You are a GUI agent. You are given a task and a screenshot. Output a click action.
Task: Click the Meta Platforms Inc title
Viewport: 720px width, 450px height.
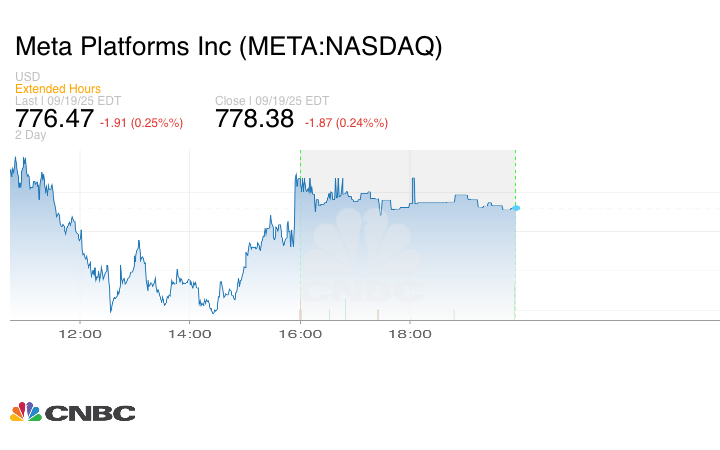click(x=228, y=47)
